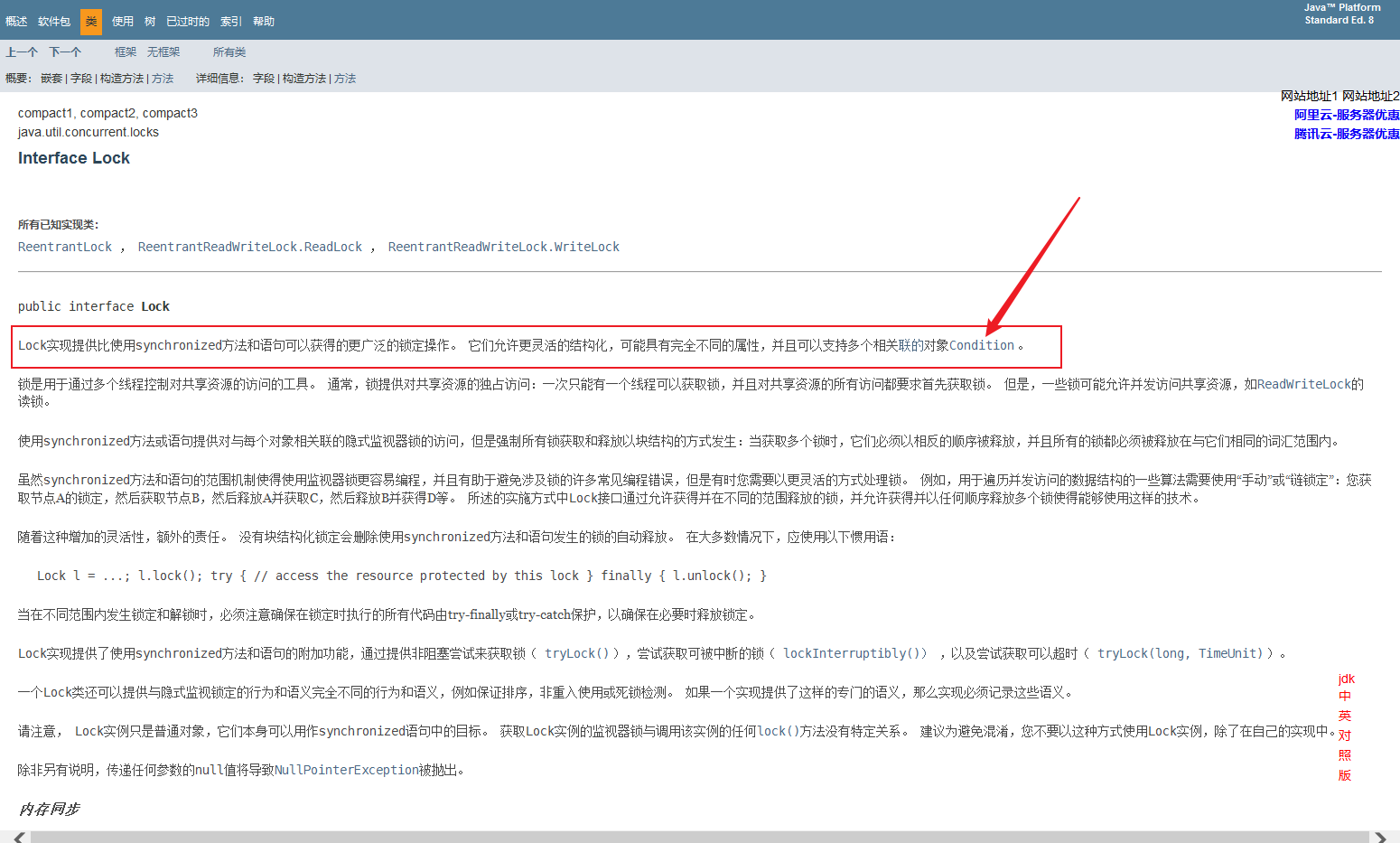Click the java.util.concurrent.locks package name
Screen dimensions: 1400x843
click(89, 132)
